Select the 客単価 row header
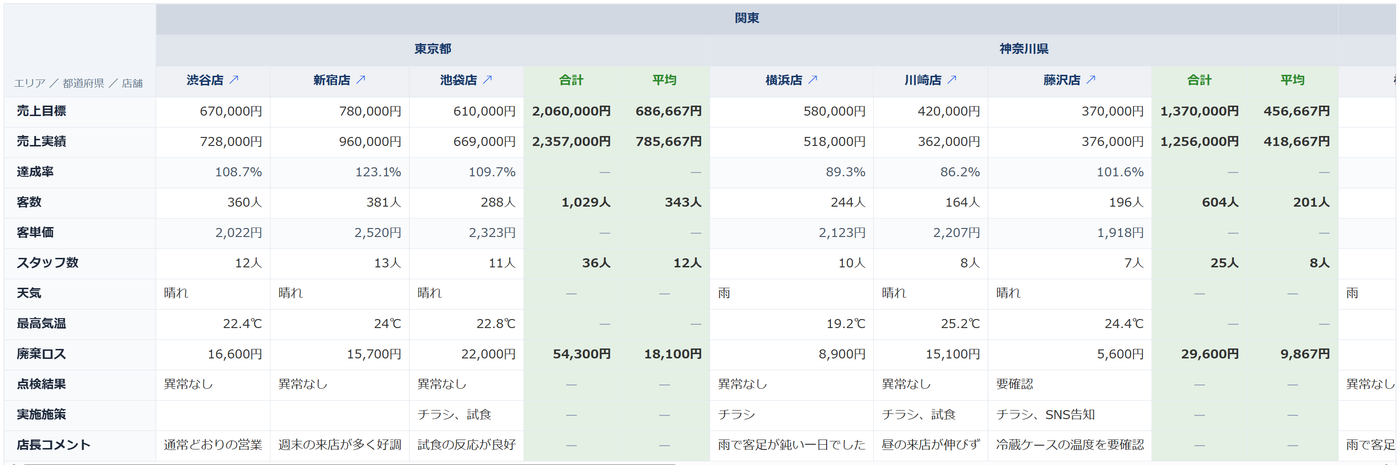This screenshot has height=465, width=1400. pos(80,233)
